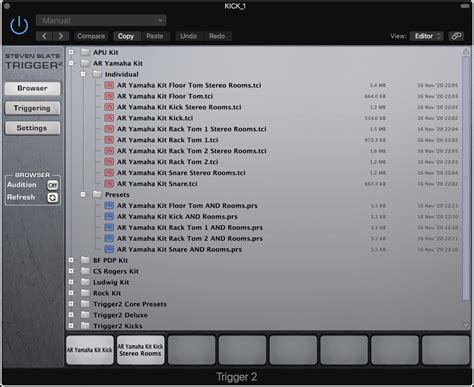Toggle the plugin power bypass button

[x=19, y=25]
